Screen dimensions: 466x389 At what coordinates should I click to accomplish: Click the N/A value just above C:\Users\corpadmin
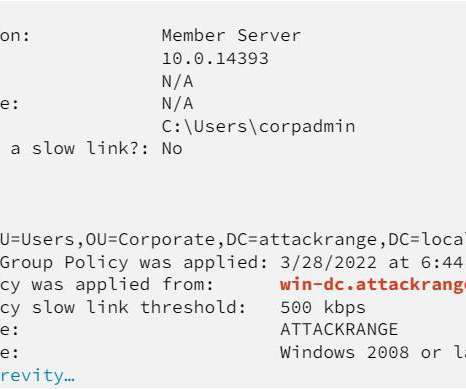coord(177,103)
